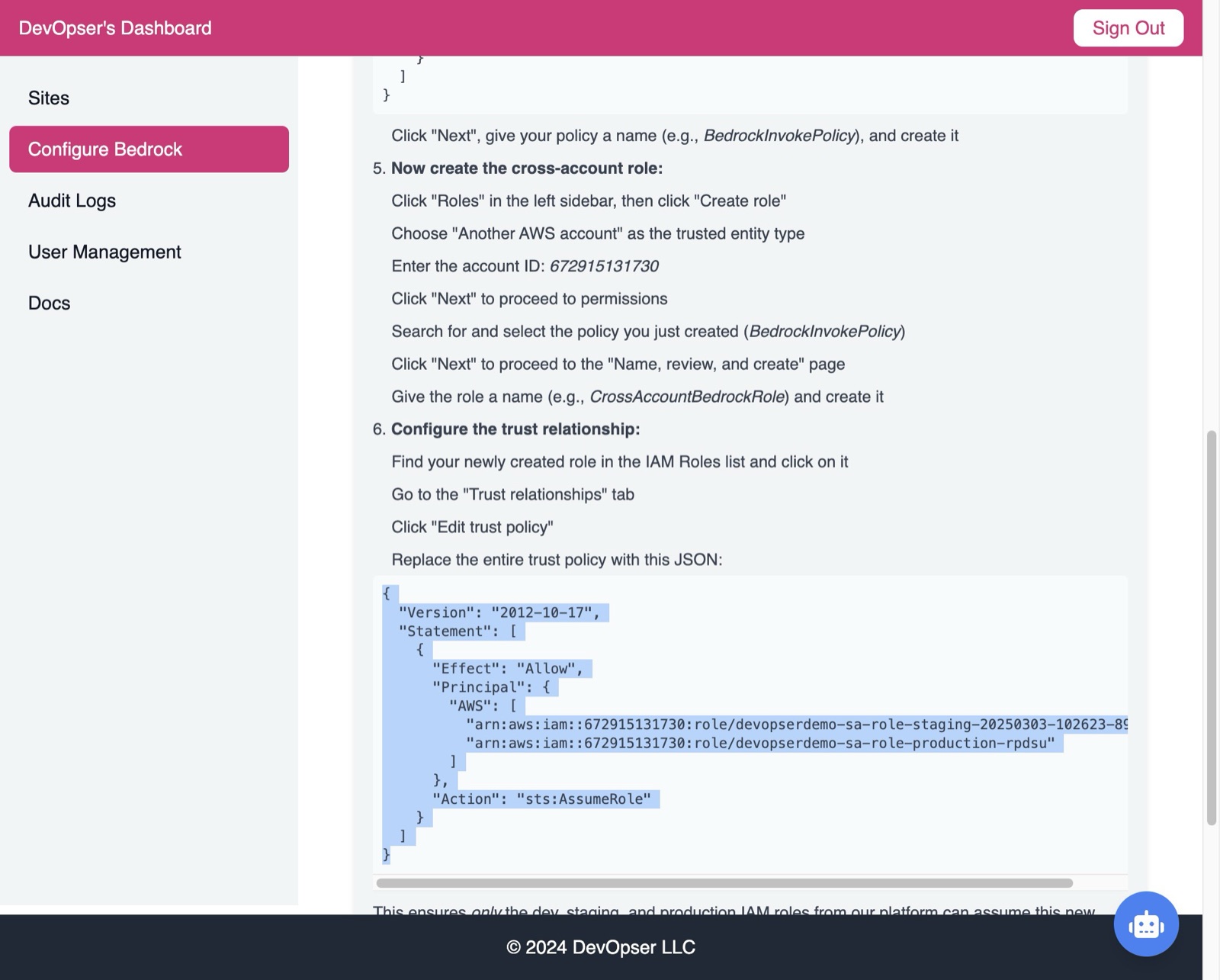The image size is (1220, 980).
Task: Click the "Version": "2012-10-17" line
Action: point(499,612)
